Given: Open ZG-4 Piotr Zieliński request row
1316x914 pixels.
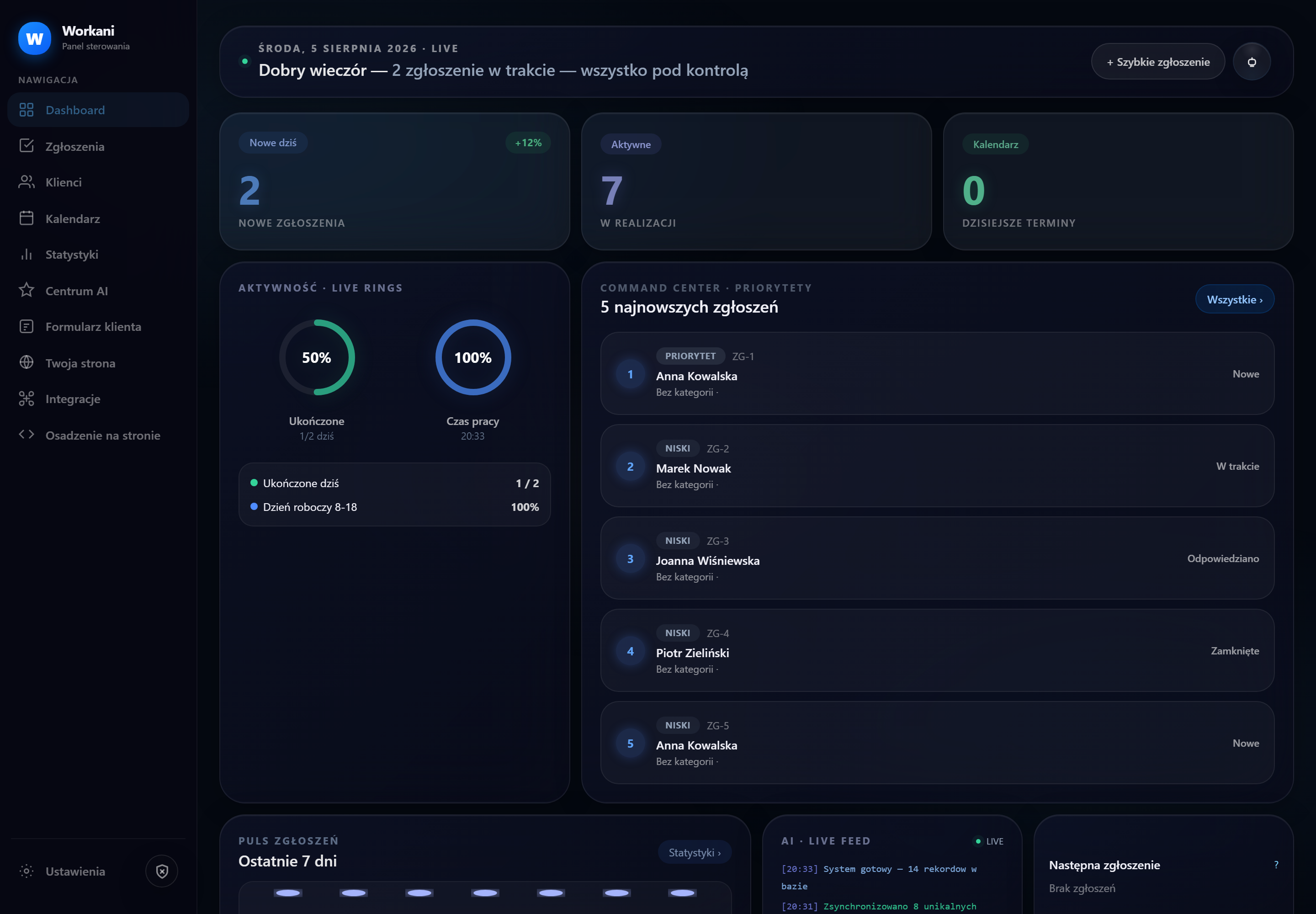Looking at the screenshot, I should (x=937, y=650).
